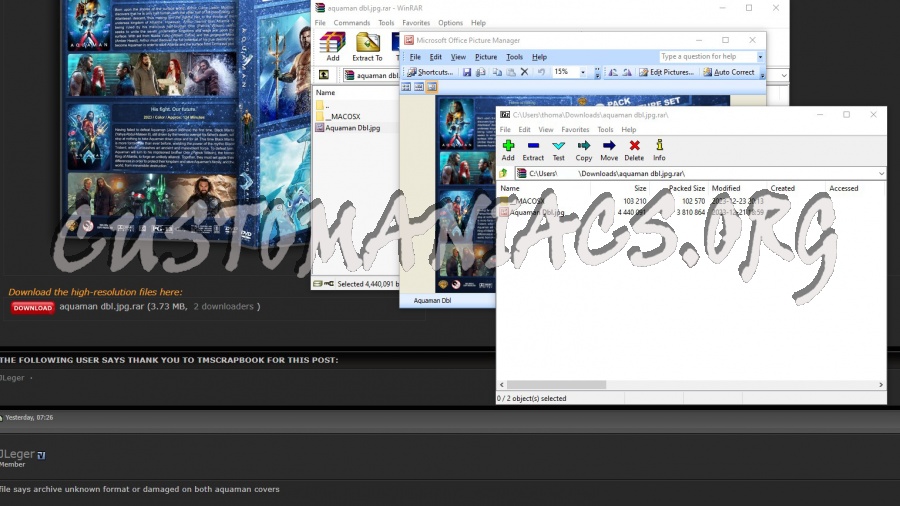This screenshot has width=900, height=506.
Task: Select Aquaman Dbl.jpg in WinRAR list
Action: point(348,128)
